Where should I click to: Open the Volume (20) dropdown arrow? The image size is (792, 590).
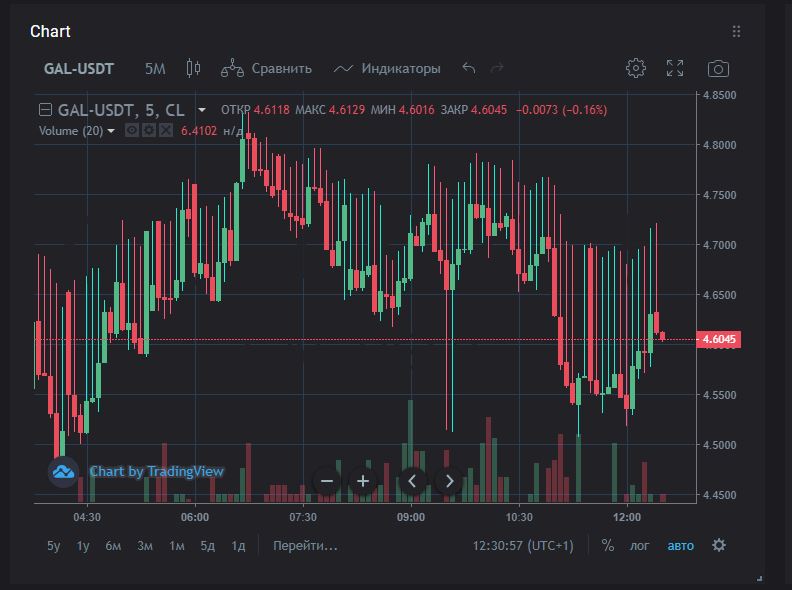(x=111, y=130)
